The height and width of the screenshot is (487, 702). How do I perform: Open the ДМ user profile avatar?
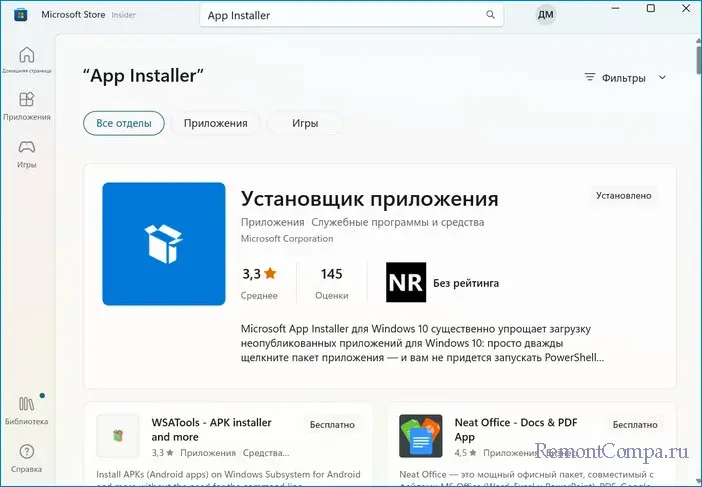545,15
